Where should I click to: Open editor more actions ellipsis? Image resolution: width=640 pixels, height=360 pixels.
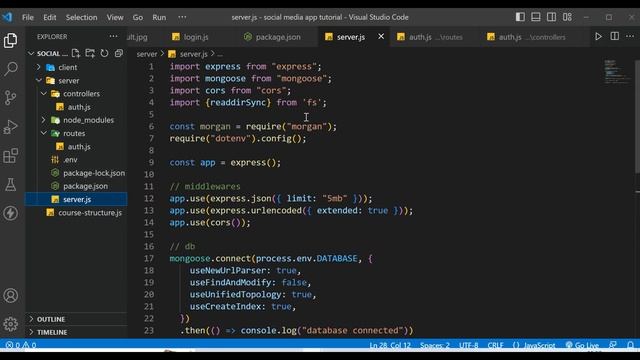[630, 36]
